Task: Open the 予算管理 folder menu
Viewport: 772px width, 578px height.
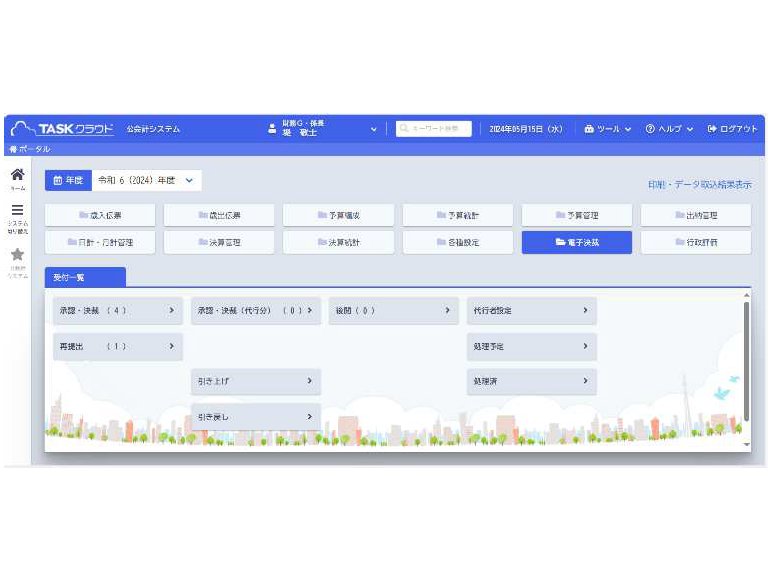Action: click(577, 215)
